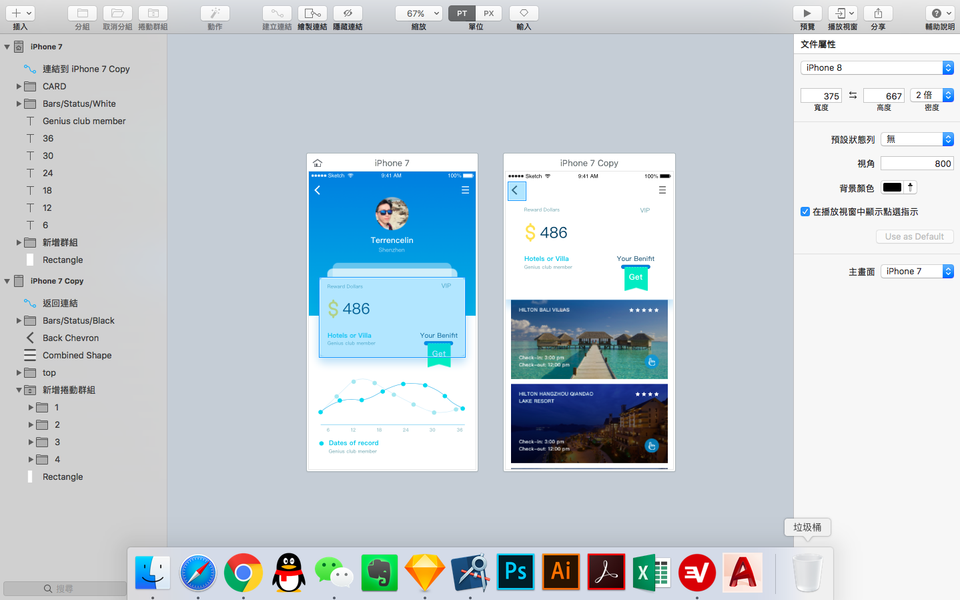960x600 pixels.
Task: Open the Help (輔助說明) toolbar button
Action: (x=940, y=13)
